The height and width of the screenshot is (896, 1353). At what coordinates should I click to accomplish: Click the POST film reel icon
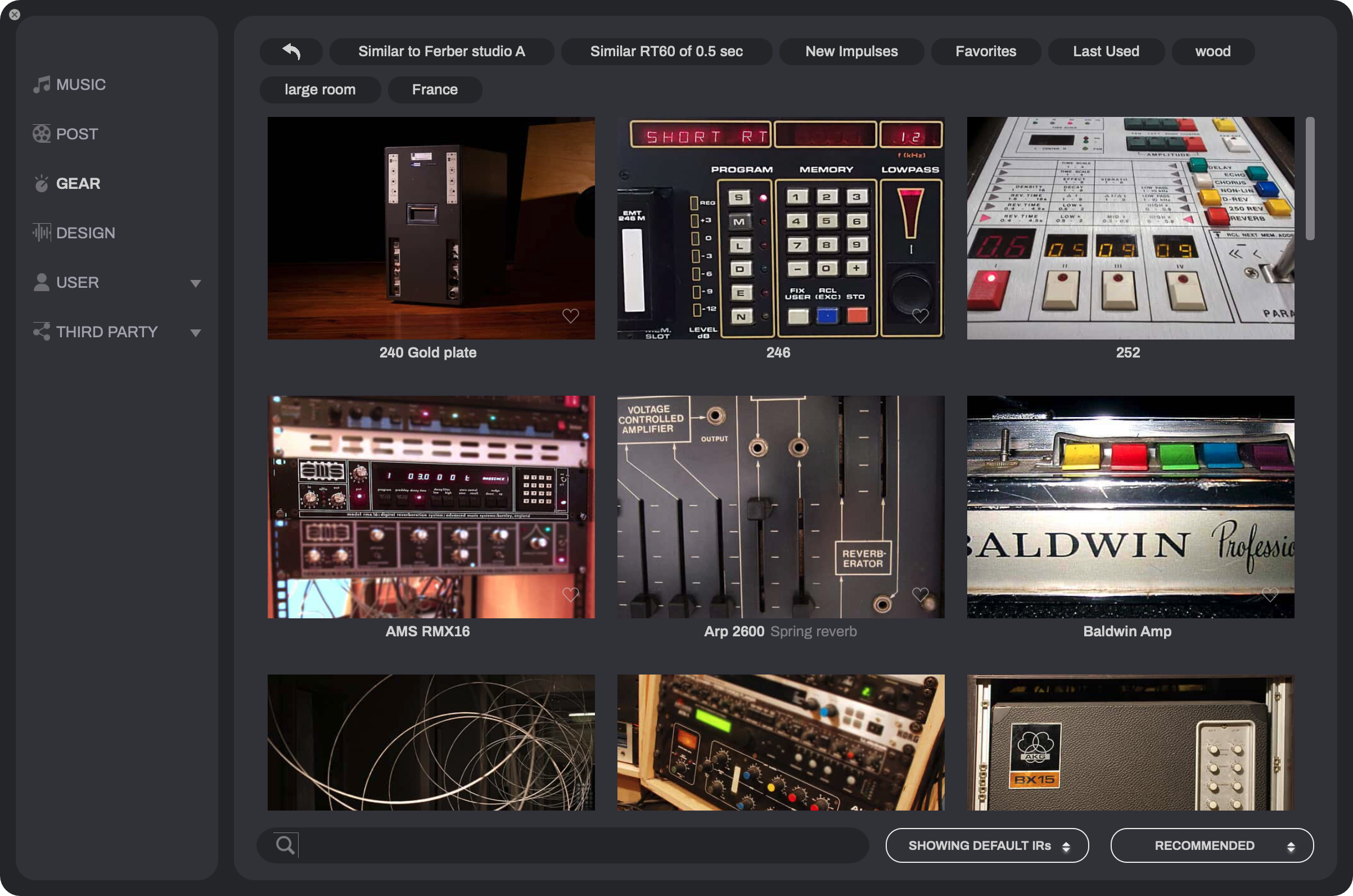(x=41, y=134)
